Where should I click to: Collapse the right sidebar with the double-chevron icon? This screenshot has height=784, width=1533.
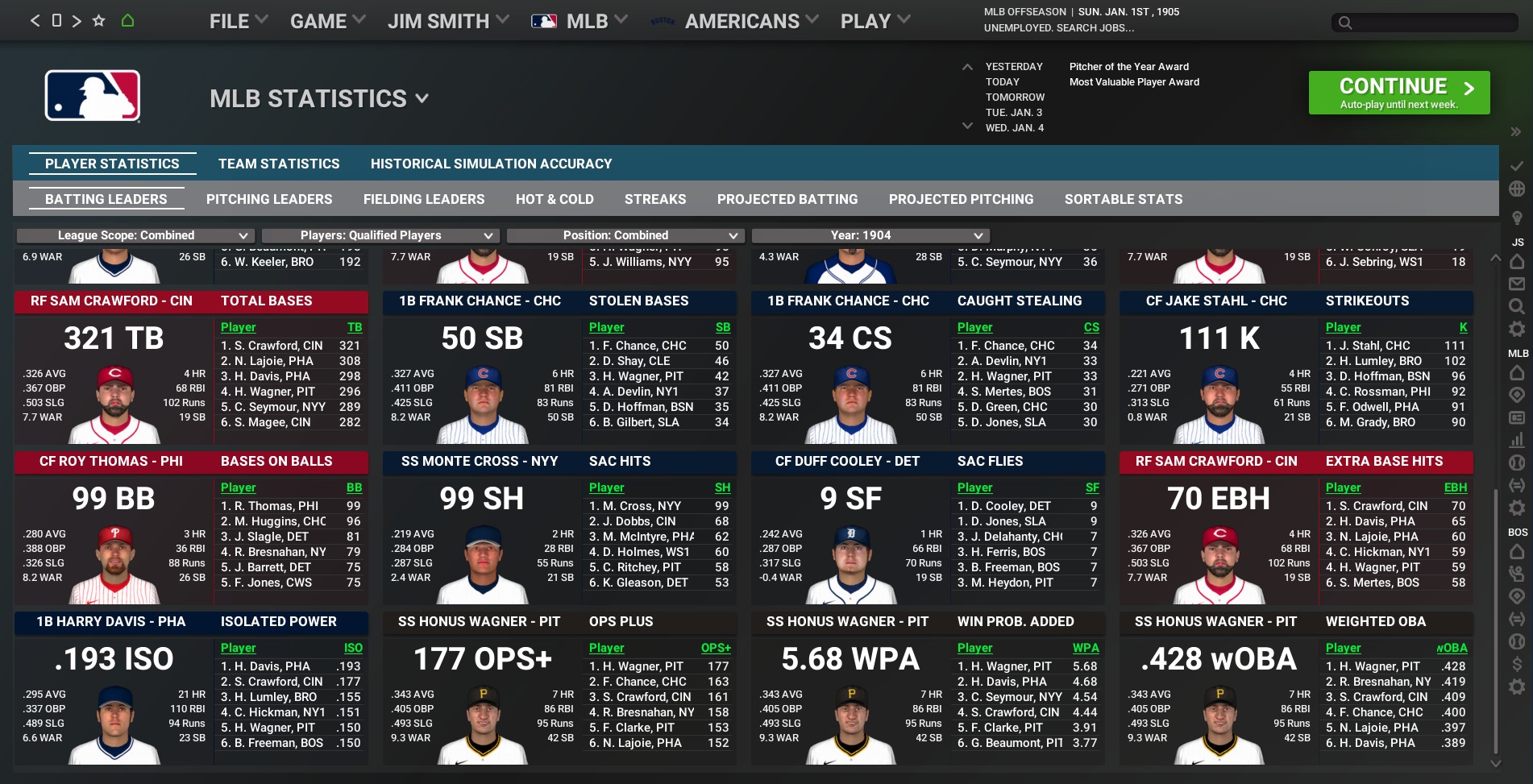1516,131
